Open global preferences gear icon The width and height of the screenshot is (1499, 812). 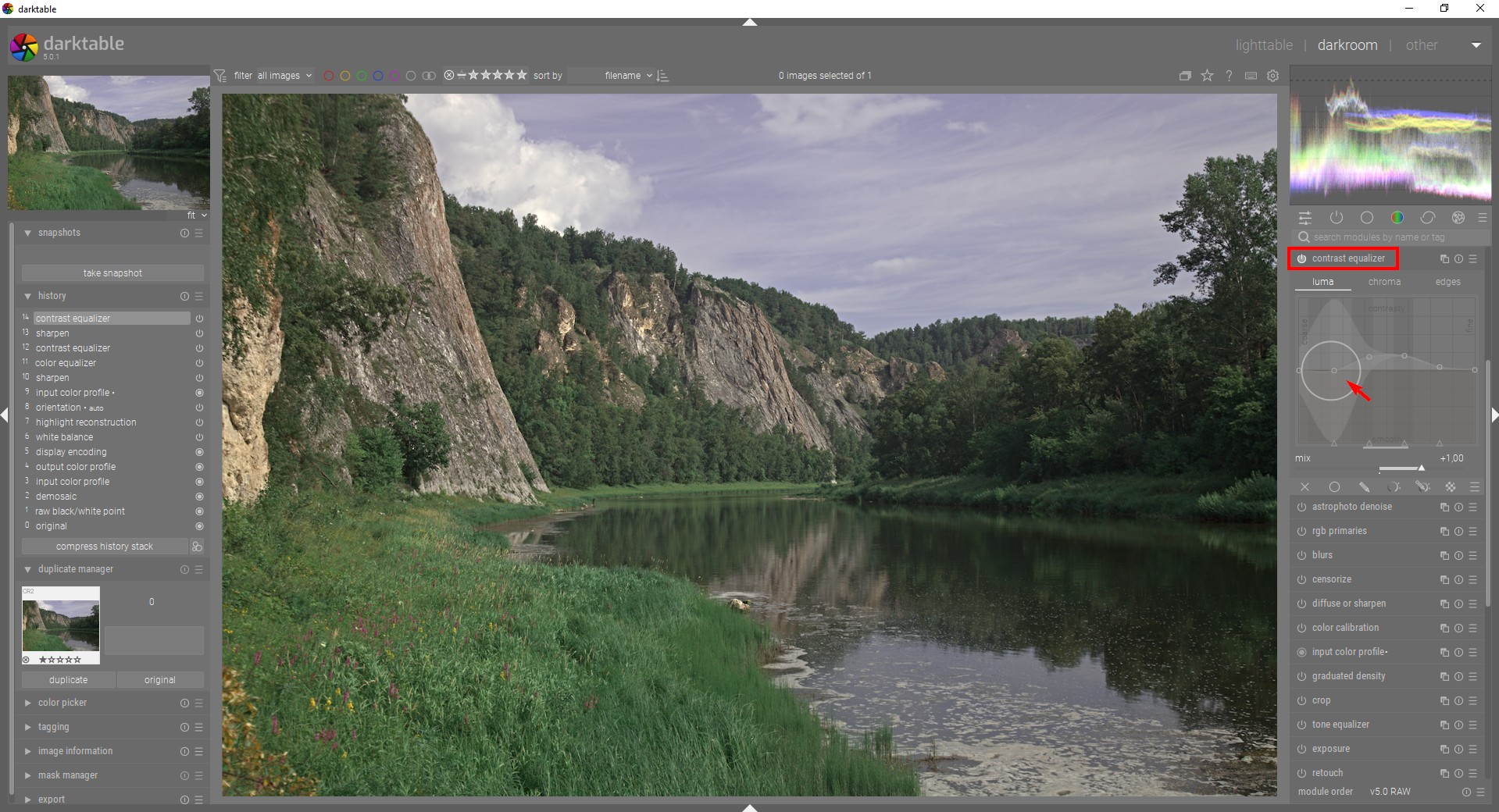coord(1272,76)
